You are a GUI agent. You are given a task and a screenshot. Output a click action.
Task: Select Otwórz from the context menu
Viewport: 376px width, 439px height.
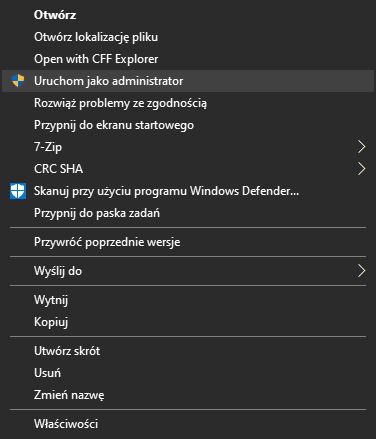(188, 15)
